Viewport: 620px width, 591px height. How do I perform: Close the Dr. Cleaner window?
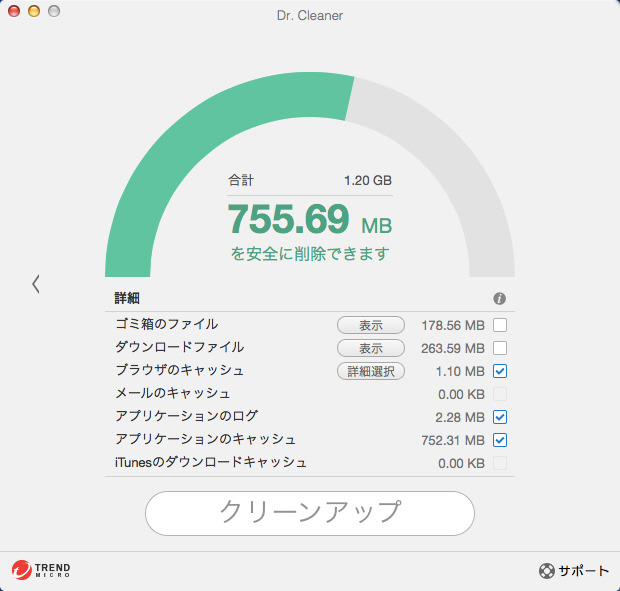click(14, 11)
